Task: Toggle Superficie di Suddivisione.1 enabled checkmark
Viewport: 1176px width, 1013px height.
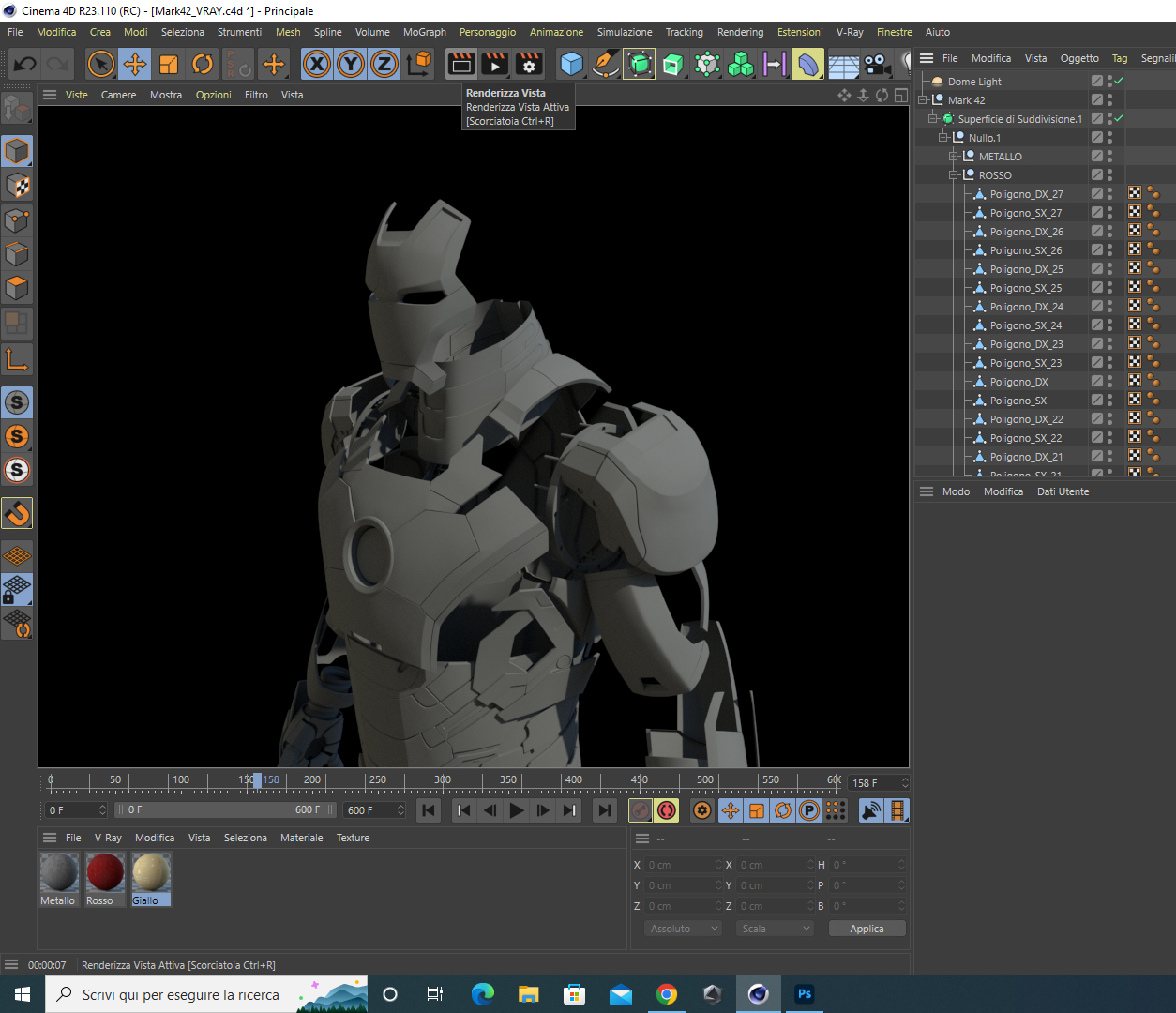Action: 1119,119
